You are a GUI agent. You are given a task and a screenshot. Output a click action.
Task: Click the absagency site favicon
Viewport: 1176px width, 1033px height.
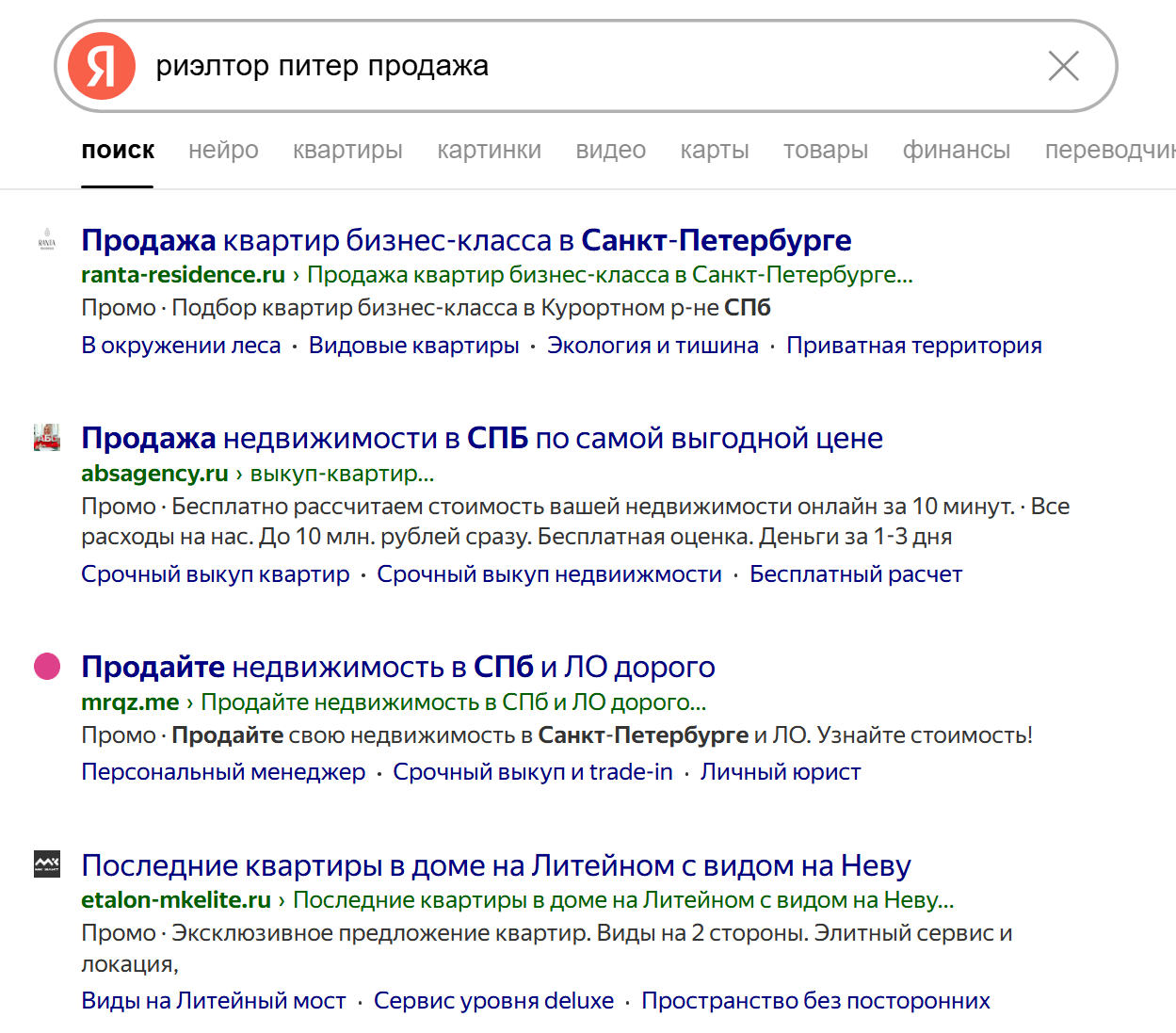(47, 437)
